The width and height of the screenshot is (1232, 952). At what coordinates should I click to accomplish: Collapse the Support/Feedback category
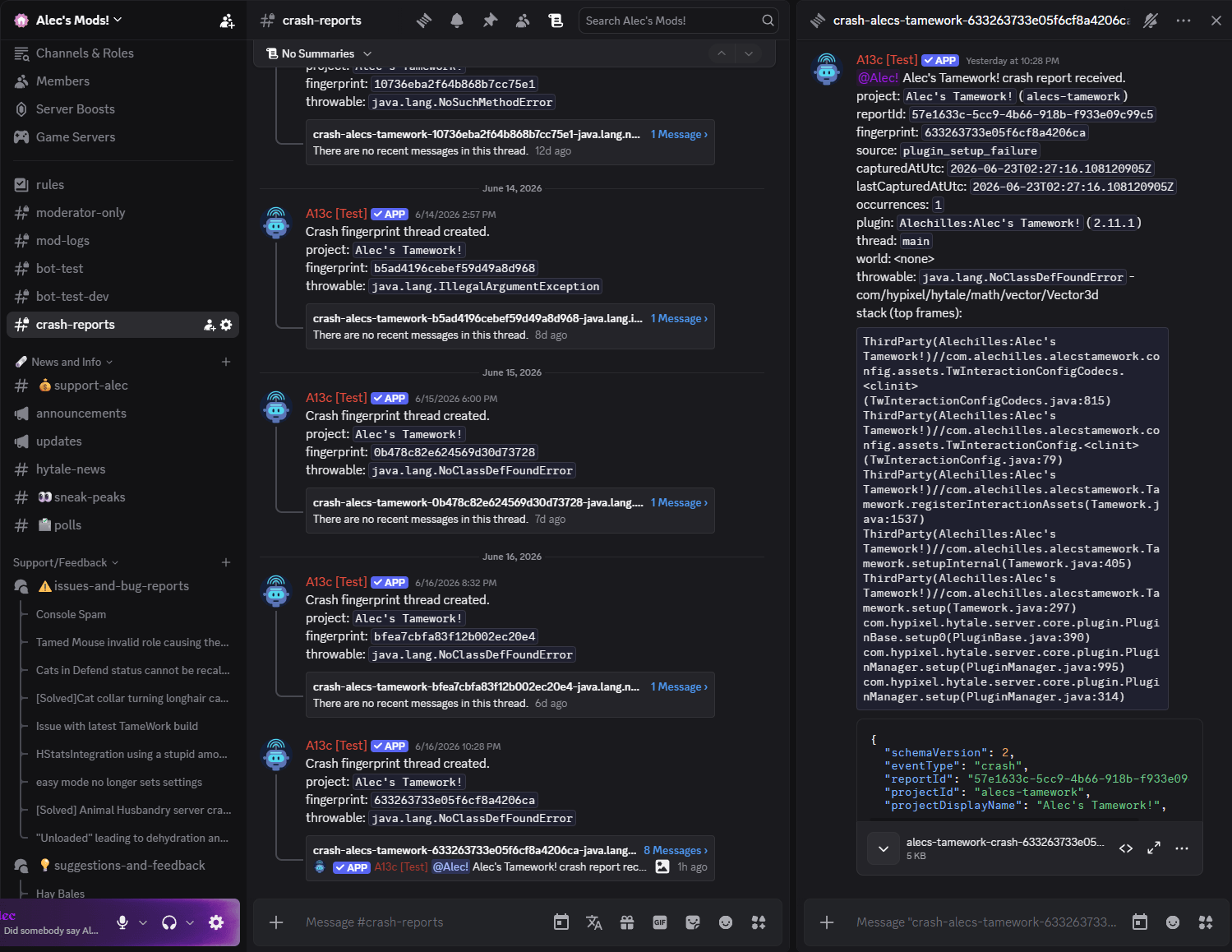(x=66, y=562)
